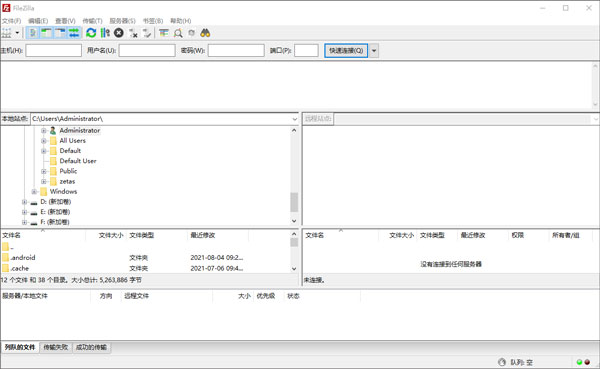Click the queue status icon in status bar
The height and width of the screenshot is (369, 600).
[x=502, y=362]
